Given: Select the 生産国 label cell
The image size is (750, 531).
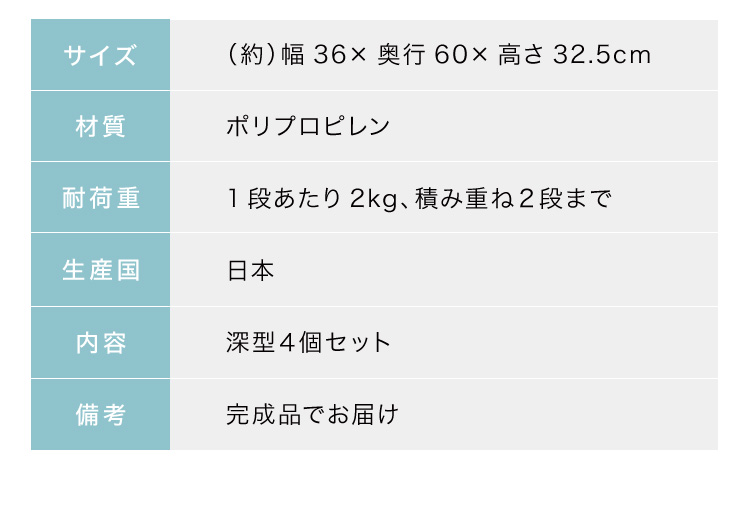Looking at the screenshot, I should 100,270.
